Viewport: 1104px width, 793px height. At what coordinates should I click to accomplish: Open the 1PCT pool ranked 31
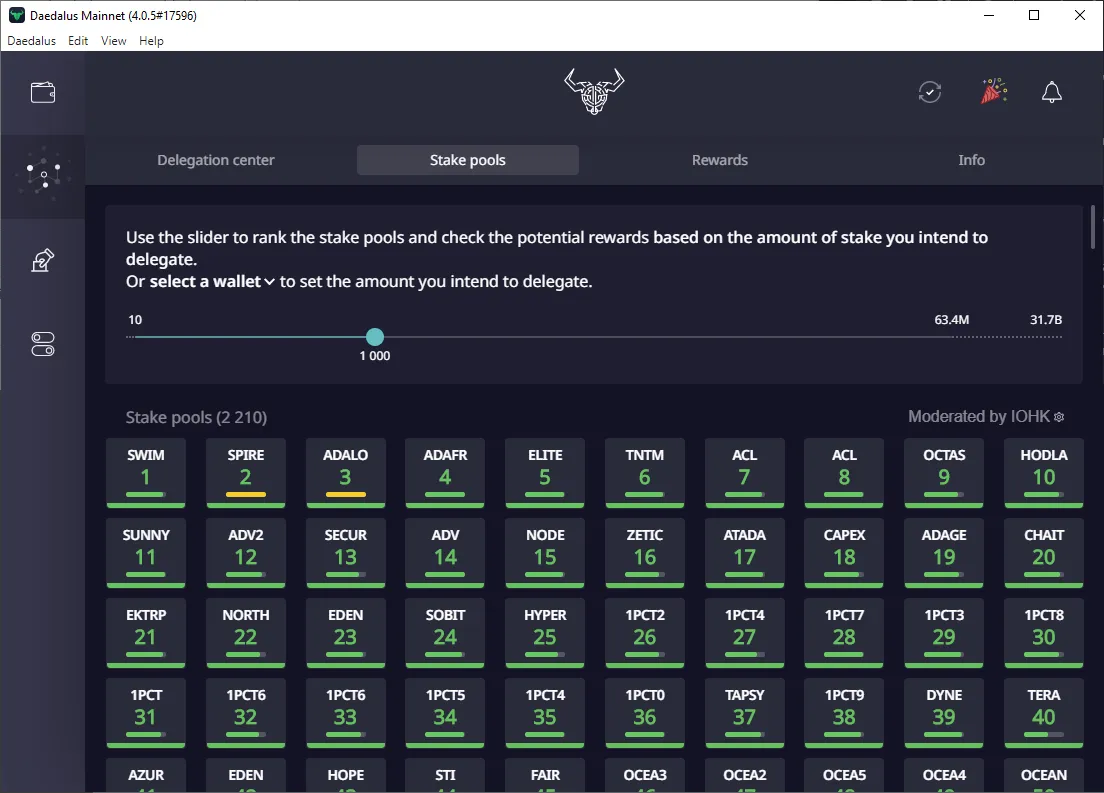tap(146, 713)
